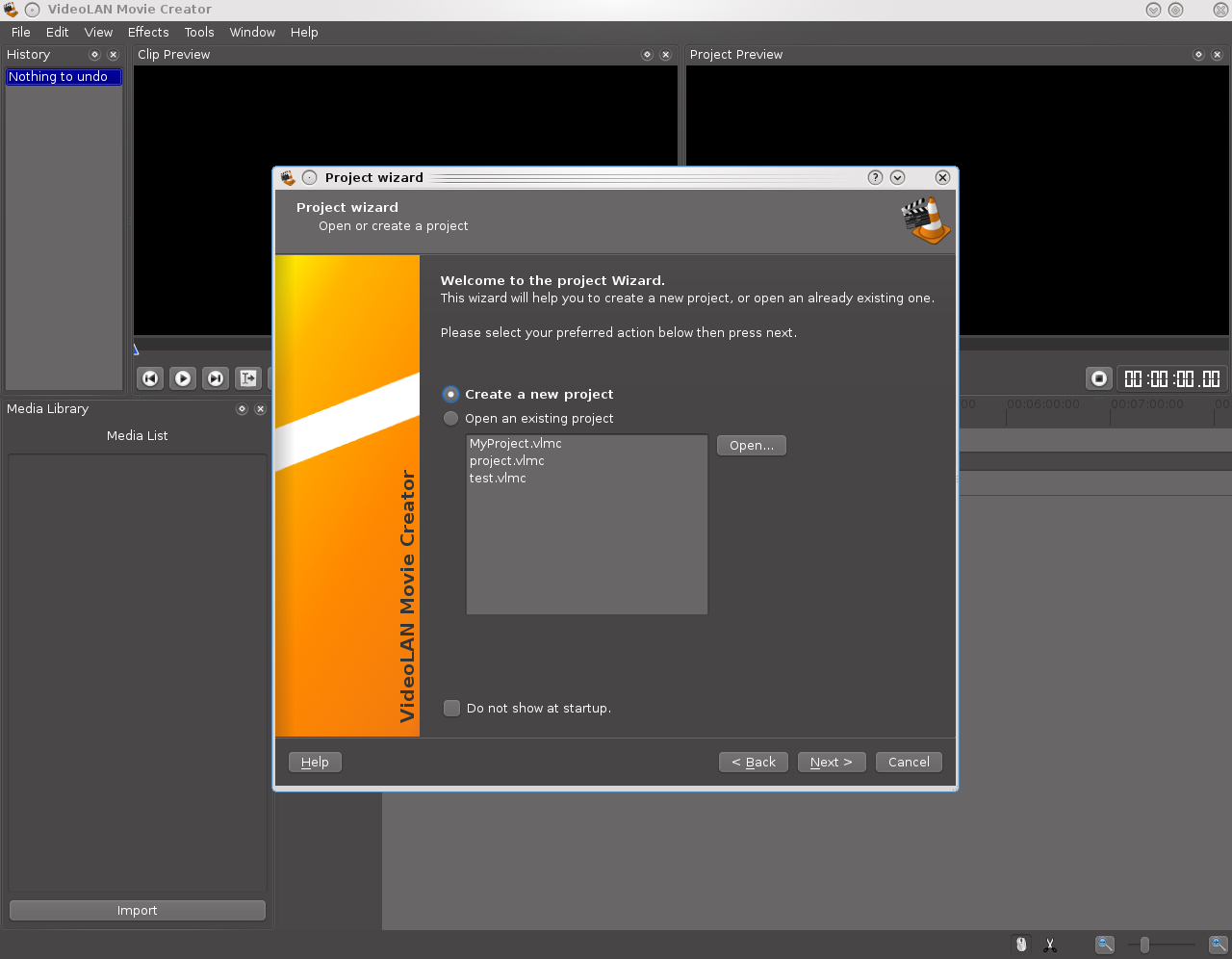Select Nothing to undo history entry
Image resolution: width=1232 pixels, height=959 pixels.
(64, 76)
